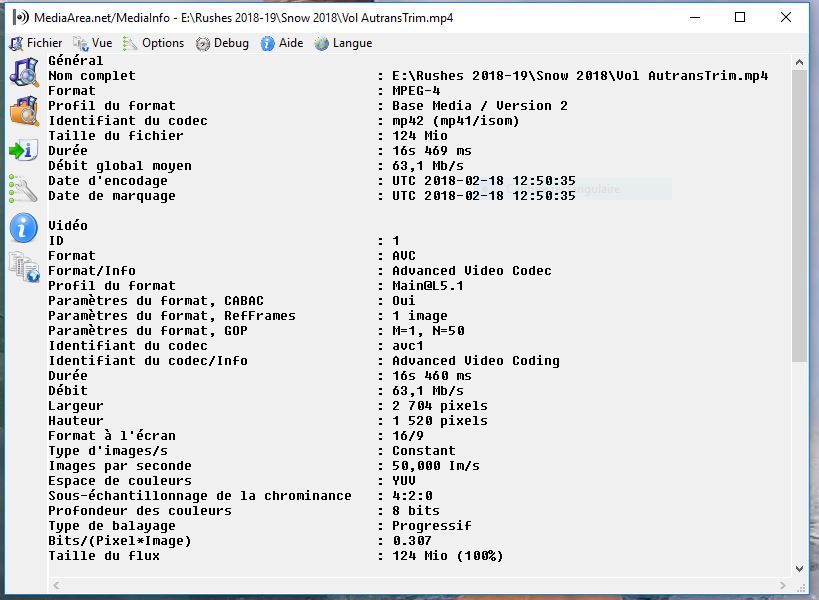Open the Aide menu
819x600 pixels.
[x=282, y=43]
